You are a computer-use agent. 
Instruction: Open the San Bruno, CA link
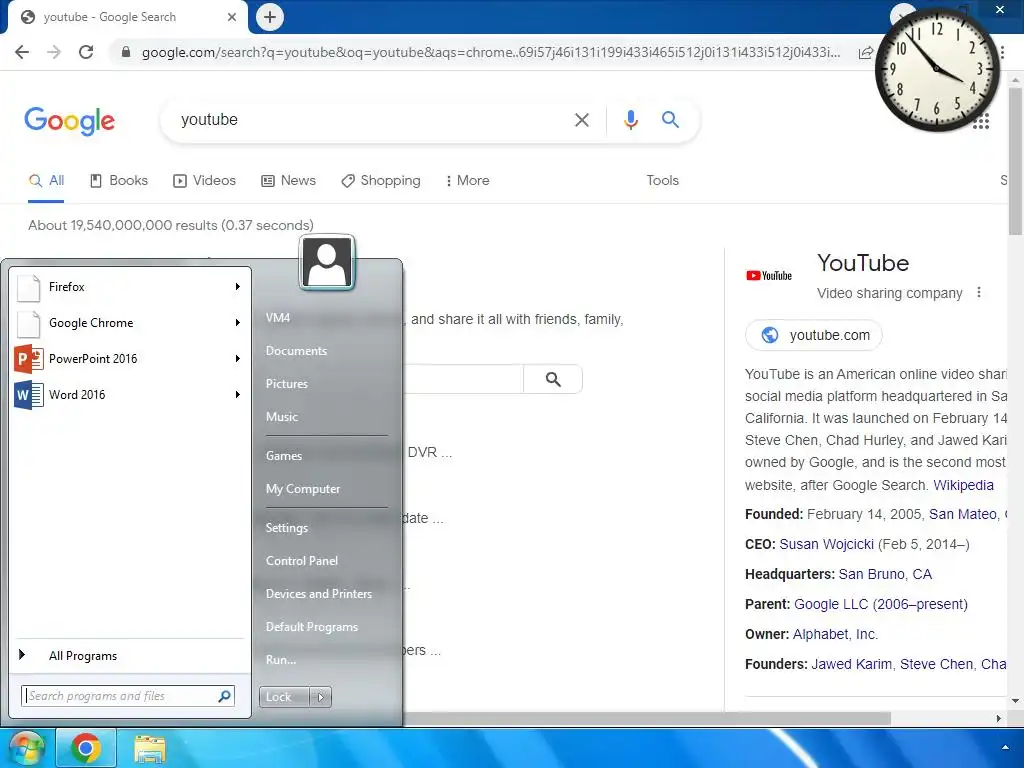tap(885, 574)
